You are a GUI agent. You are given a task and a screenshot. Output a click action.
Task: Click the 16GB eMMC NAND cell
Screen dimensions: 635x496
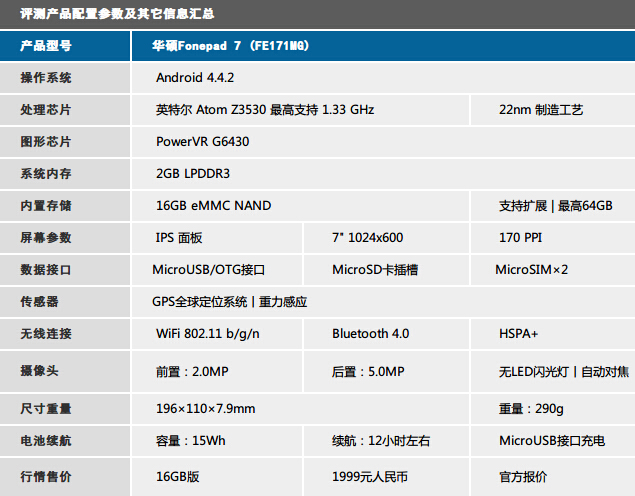pyautogui.click(x=300, y=206)
